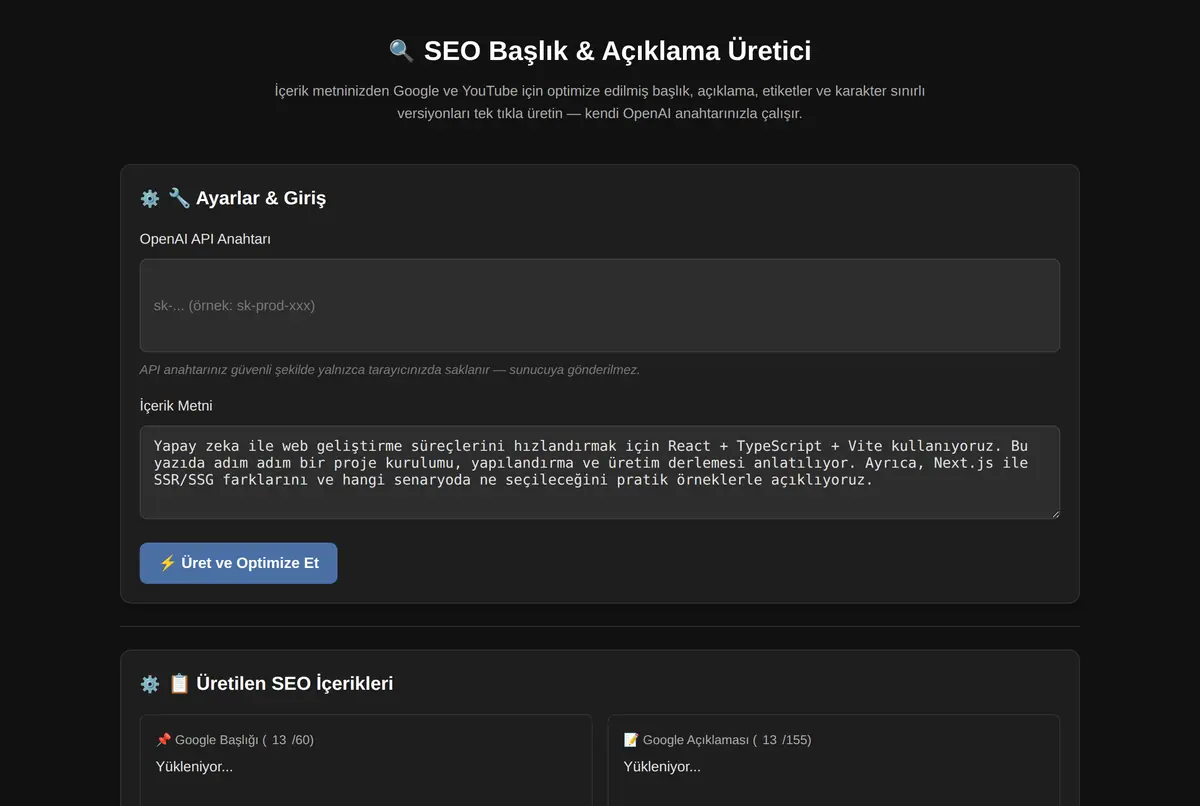Screen dimensions: 1200x806
Task: Click the Üret ve Optimize Et button
Action: coord(238,563)
